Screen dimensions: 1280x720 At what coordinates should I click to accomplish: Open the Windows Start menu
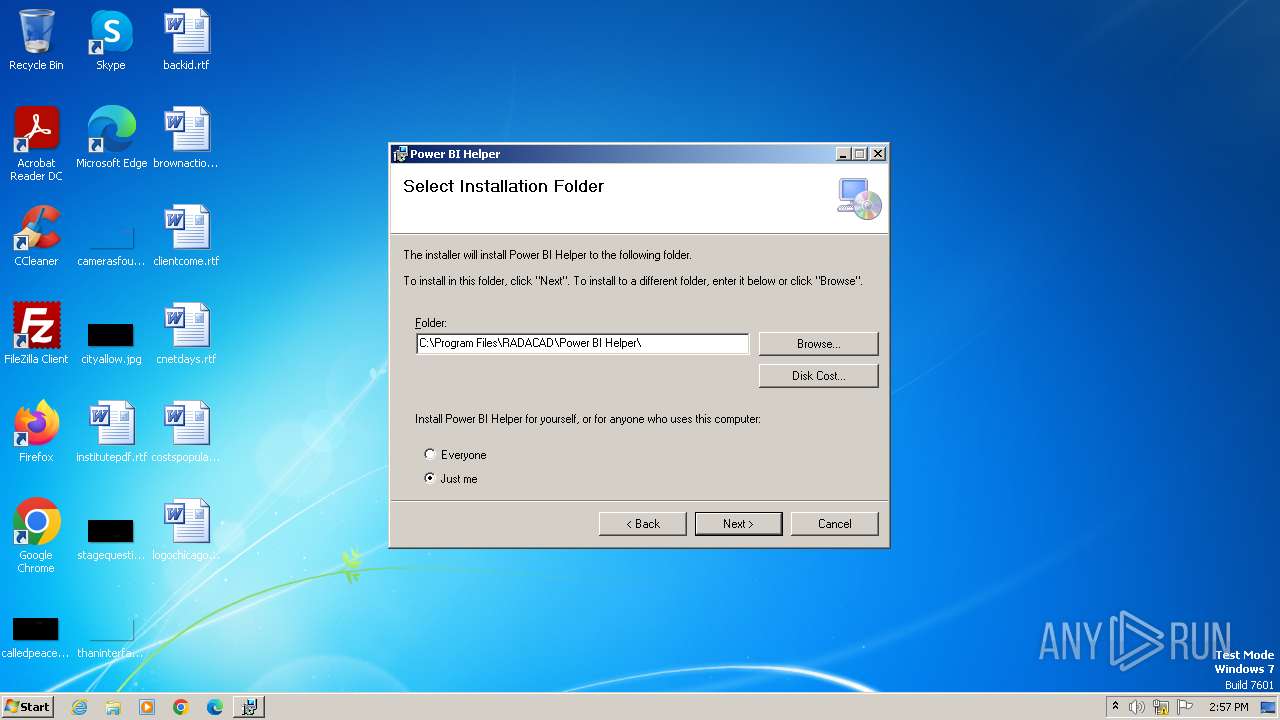tap(28, 707)
